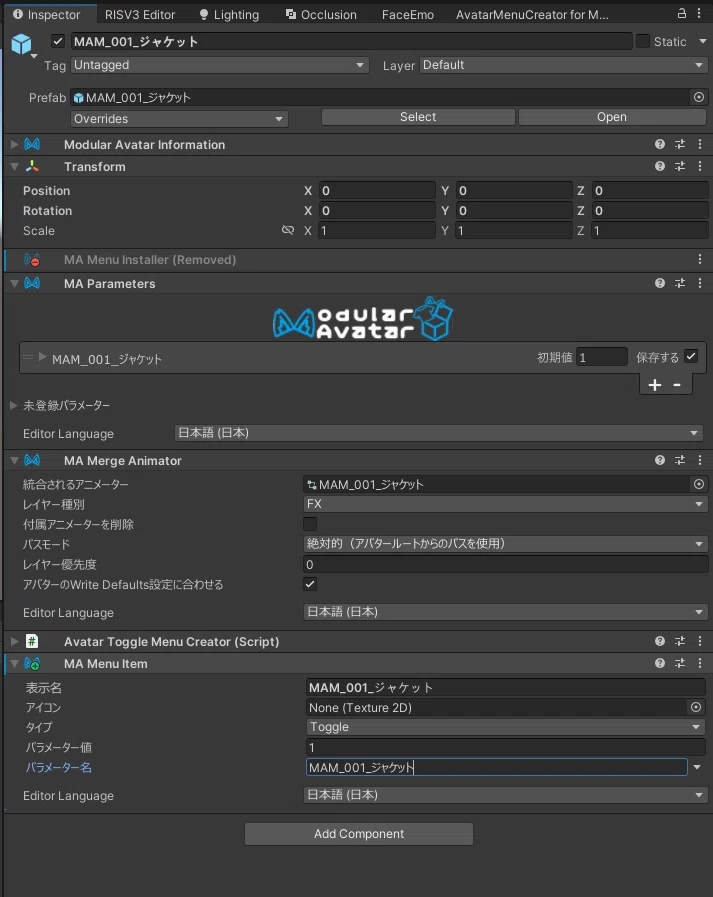
Task: Collapse the Transform component
Action: tap(14, 166)
